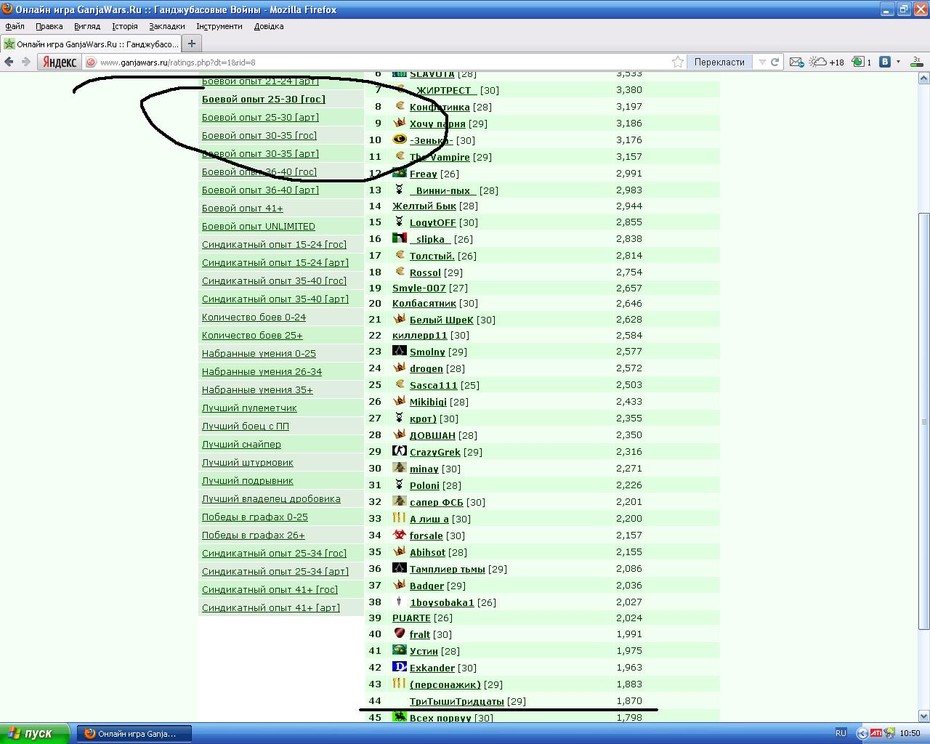Image resolution: width=930 pixels, height=744 pixels.
Task: Open the Файл menu
Action: coord(14,26)
